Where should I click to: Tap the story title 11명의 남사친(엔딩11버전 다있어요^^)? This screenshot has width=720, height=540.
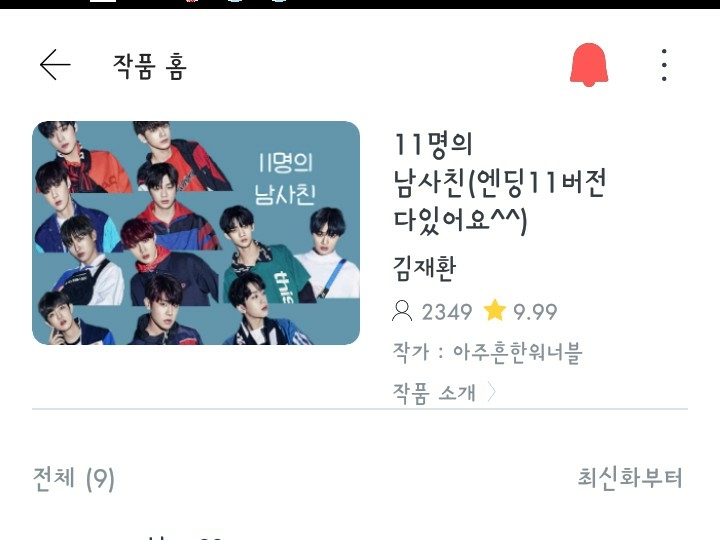500,184
